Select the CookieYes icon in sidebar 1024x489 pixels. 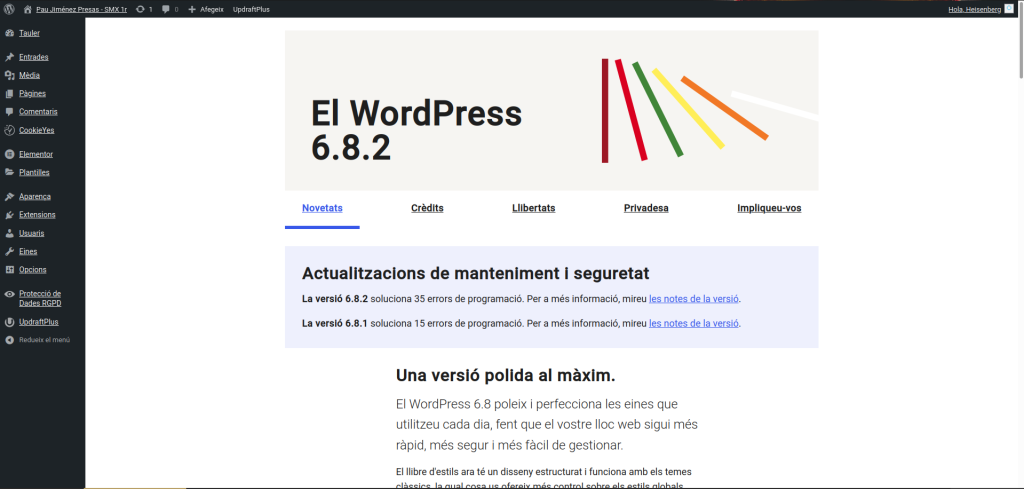click(9, 130)
